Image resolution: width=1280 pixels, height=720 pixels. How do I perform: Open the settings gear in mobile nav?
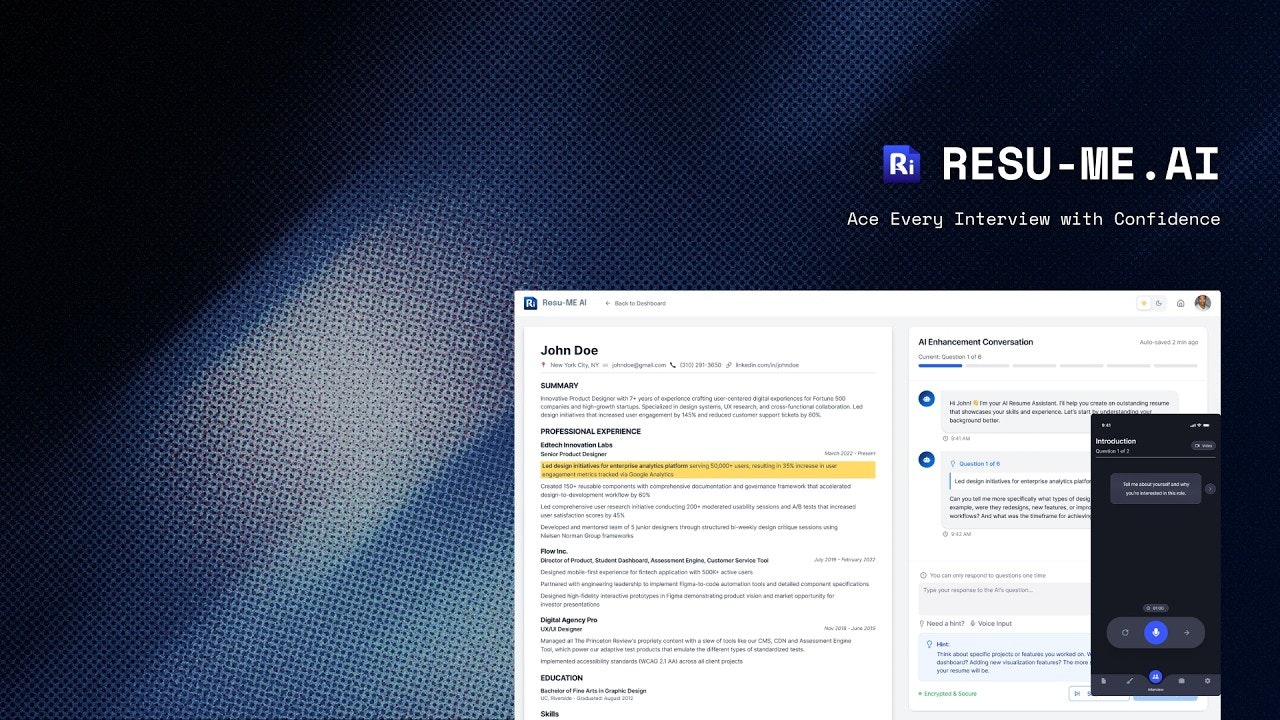(x=1207, y=681)
